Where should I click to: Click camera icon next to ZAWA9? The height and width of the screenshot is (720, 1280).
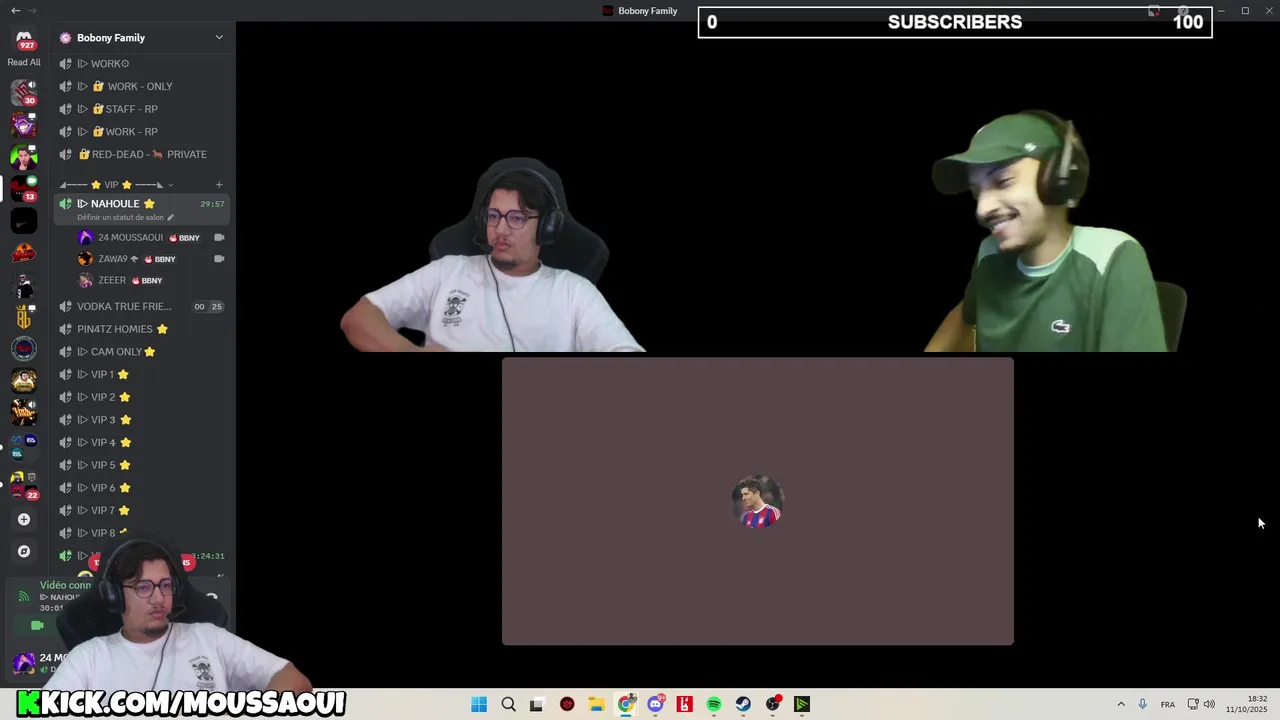[x=219, y=259]
